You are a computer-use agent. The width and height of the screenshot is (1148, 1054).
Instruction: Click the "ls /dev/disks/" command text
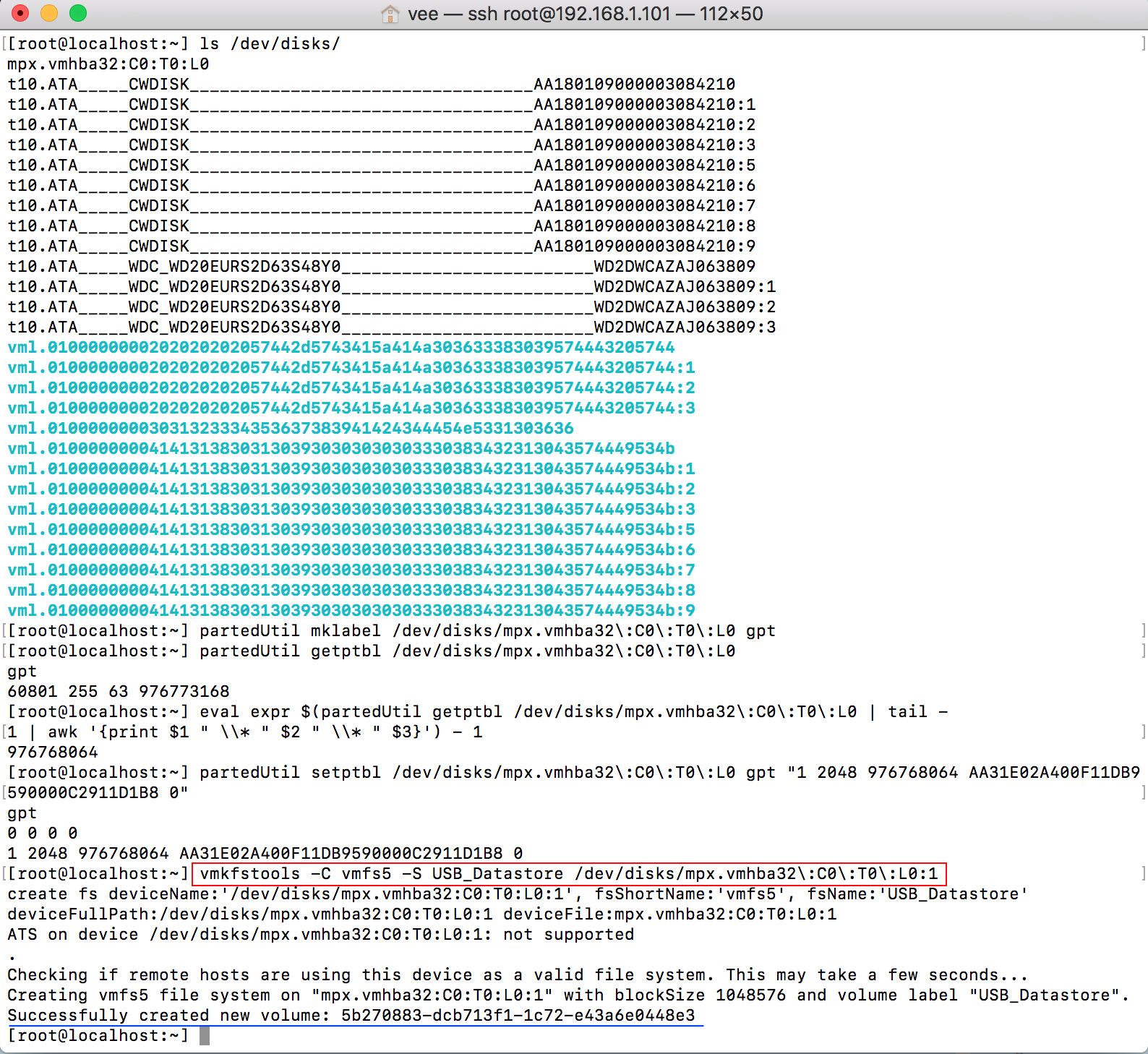click(270, 44)
